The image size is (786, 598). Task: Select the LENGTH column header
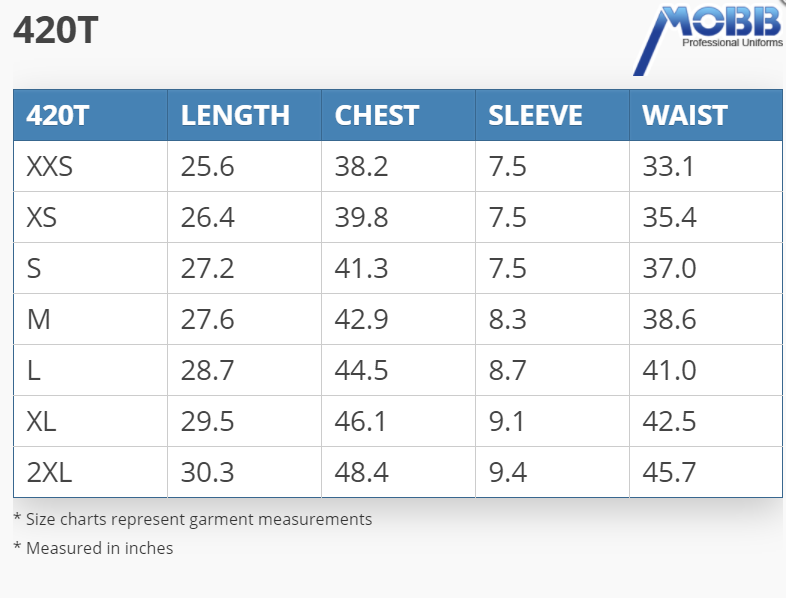[235, 115]
